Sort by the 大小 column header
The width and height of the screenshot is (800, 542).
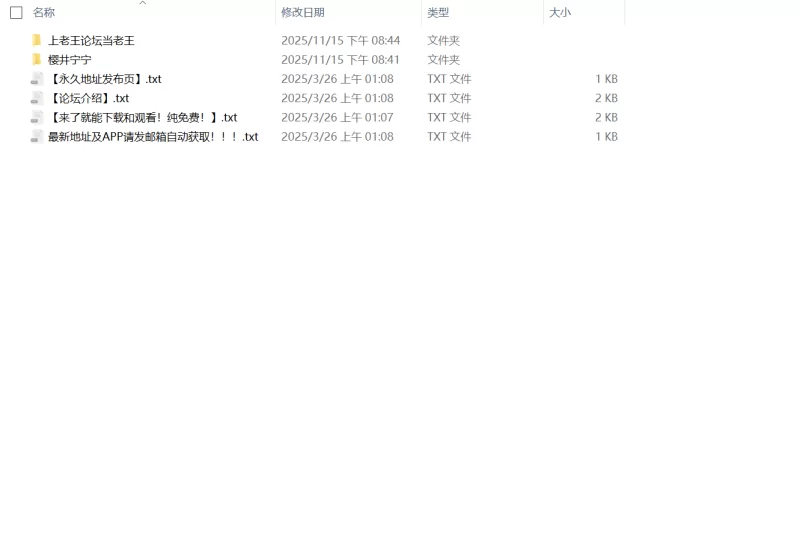click(x=560, y=13)
